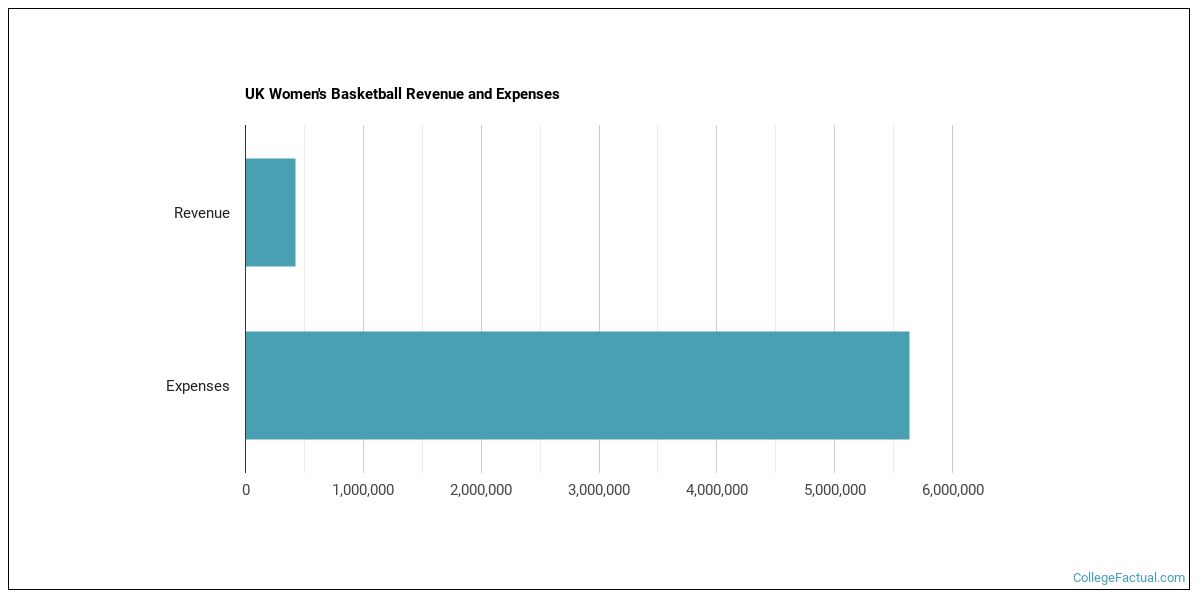Select the chart title about UK Women's Basketball
Image resolution: width=1200 pixels, height=600 pixels.
402,94
